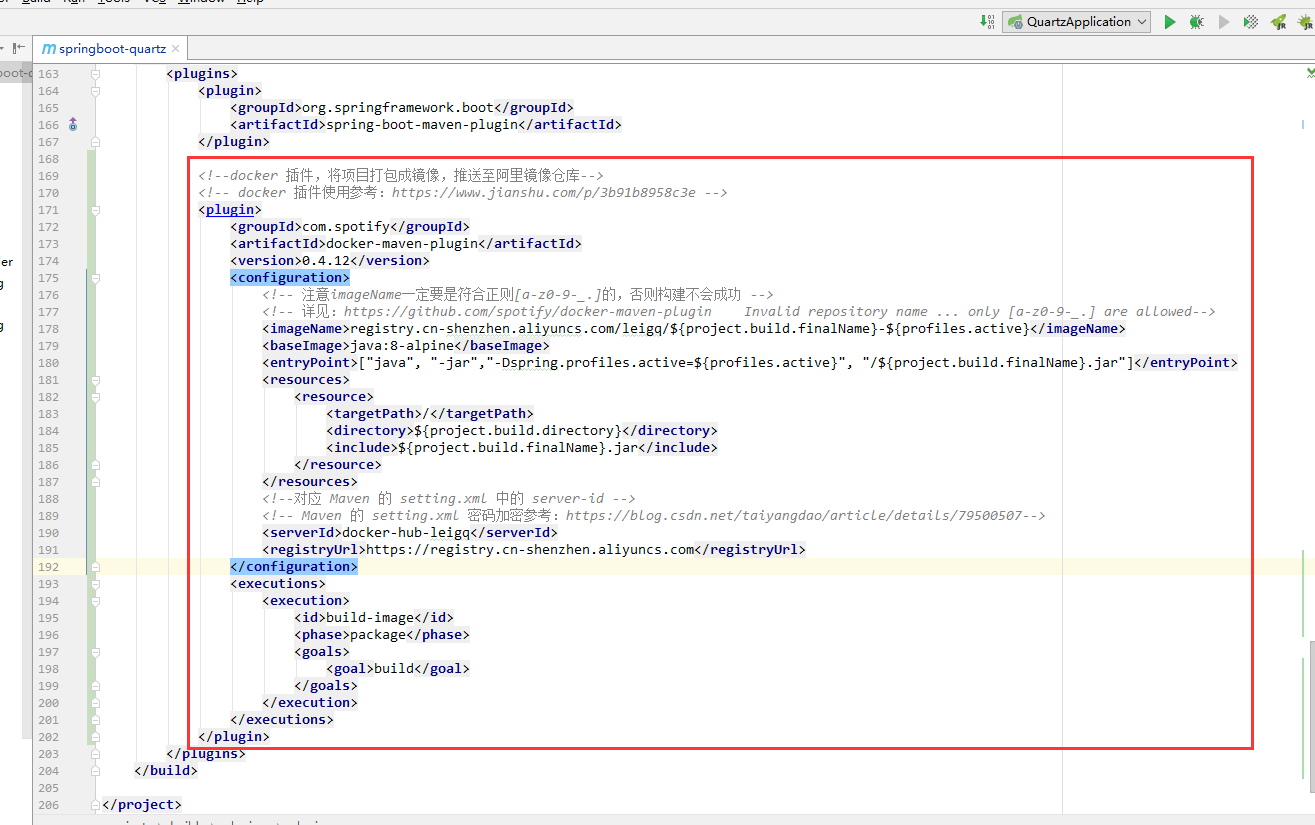Collapse the configuration tag at line 175

[96, 278]
